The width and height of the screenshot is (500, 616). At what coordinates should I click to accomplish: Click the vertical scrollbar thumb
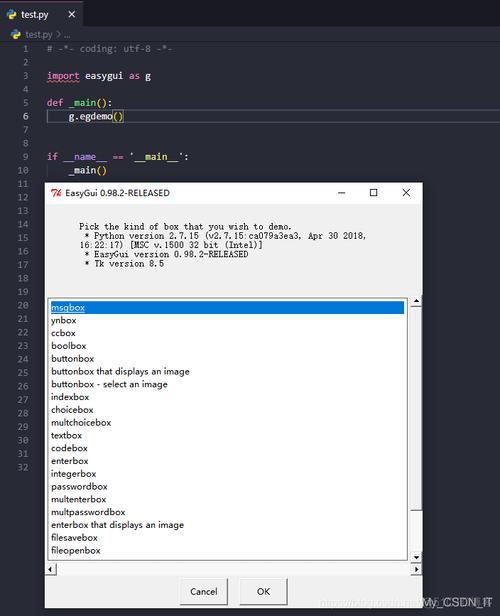(416, 409)
